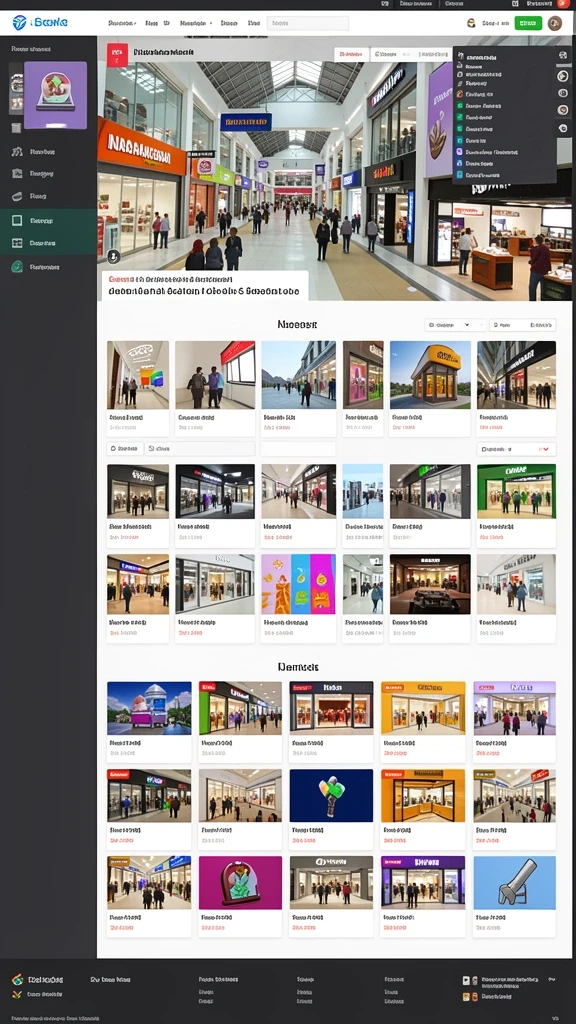The height and width of the screenshot is (1024, 576).
Task: Click the green circle icon in sidebar
Action: click(17, 266)
